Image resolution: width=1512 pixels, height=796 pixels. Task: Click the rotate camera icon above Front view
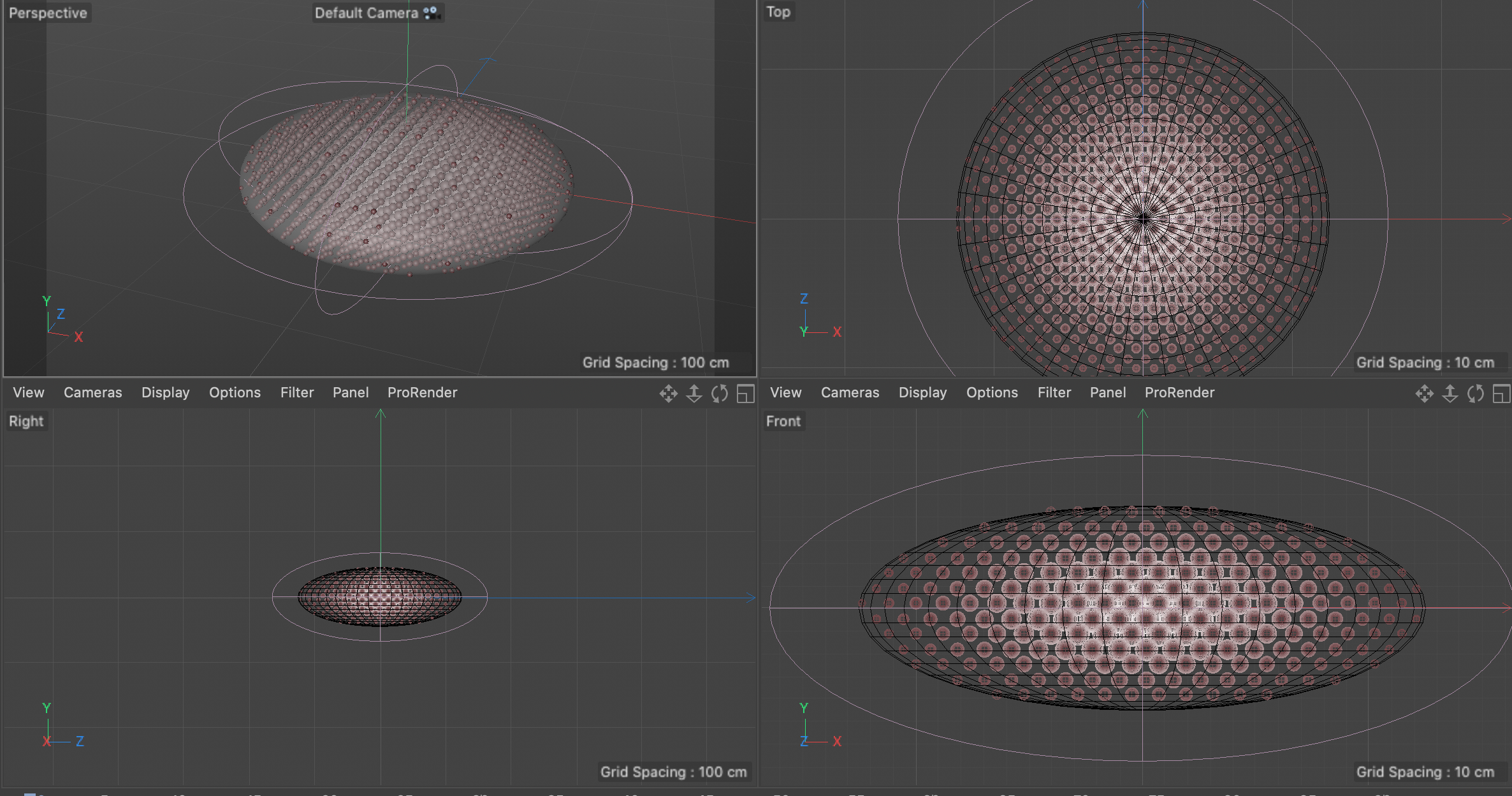tap(1475, 394)
